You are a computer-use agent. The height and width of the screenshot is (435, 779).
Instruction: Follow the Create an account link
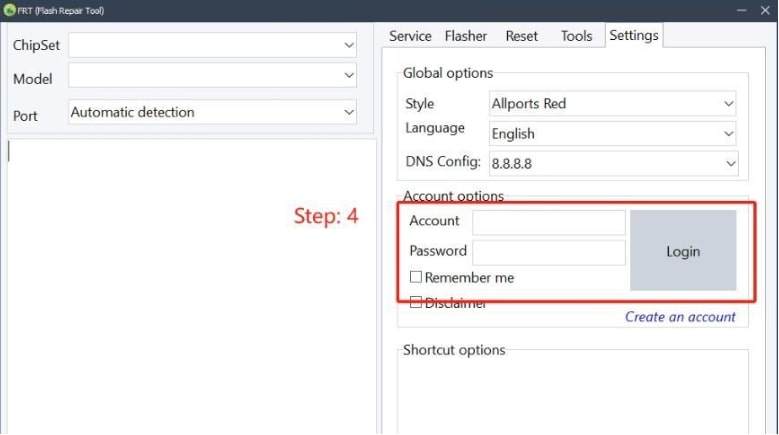(x=680, y=317)
